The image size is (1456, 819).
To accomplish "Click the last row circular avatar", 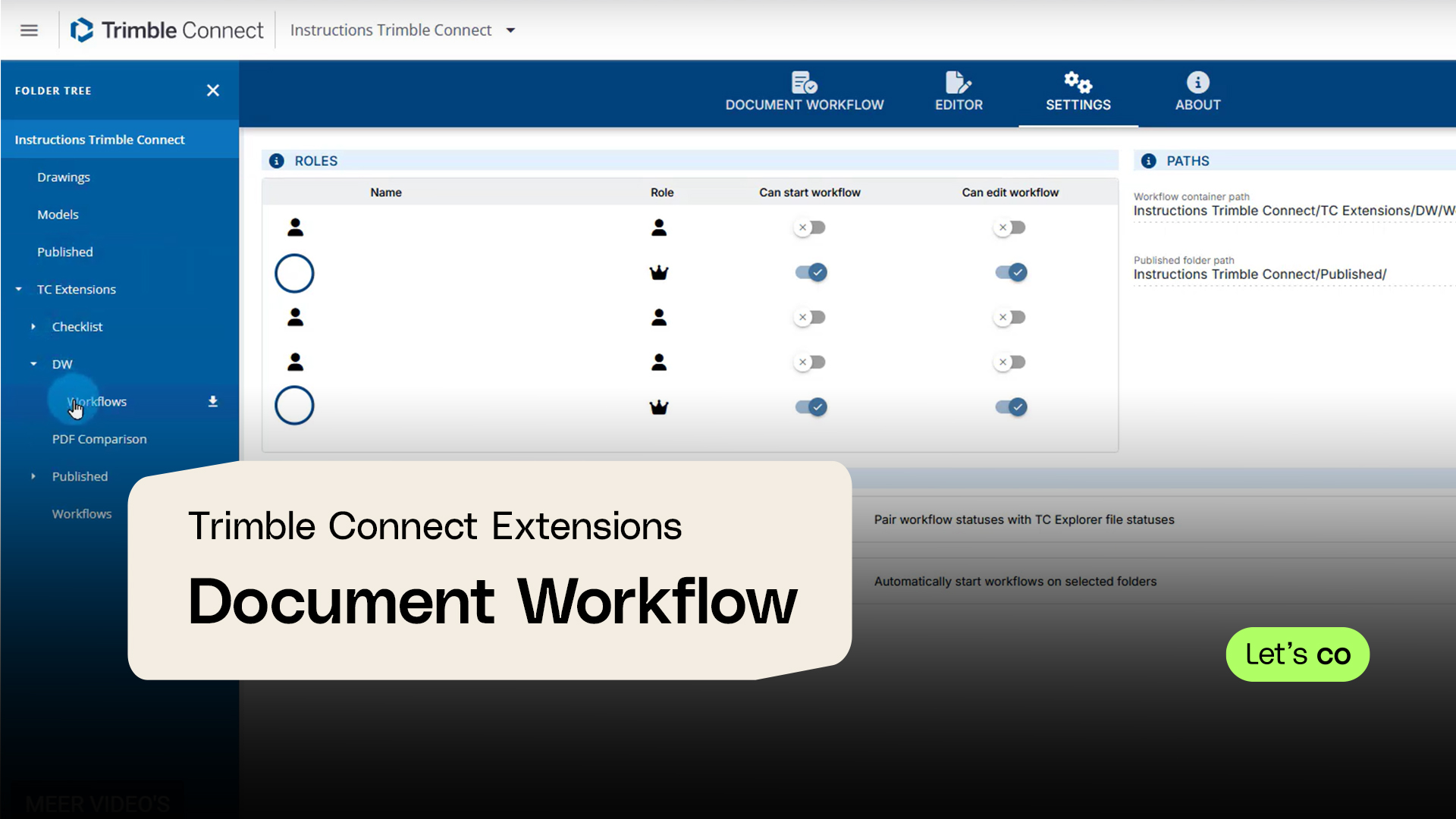I will point(294,406).
